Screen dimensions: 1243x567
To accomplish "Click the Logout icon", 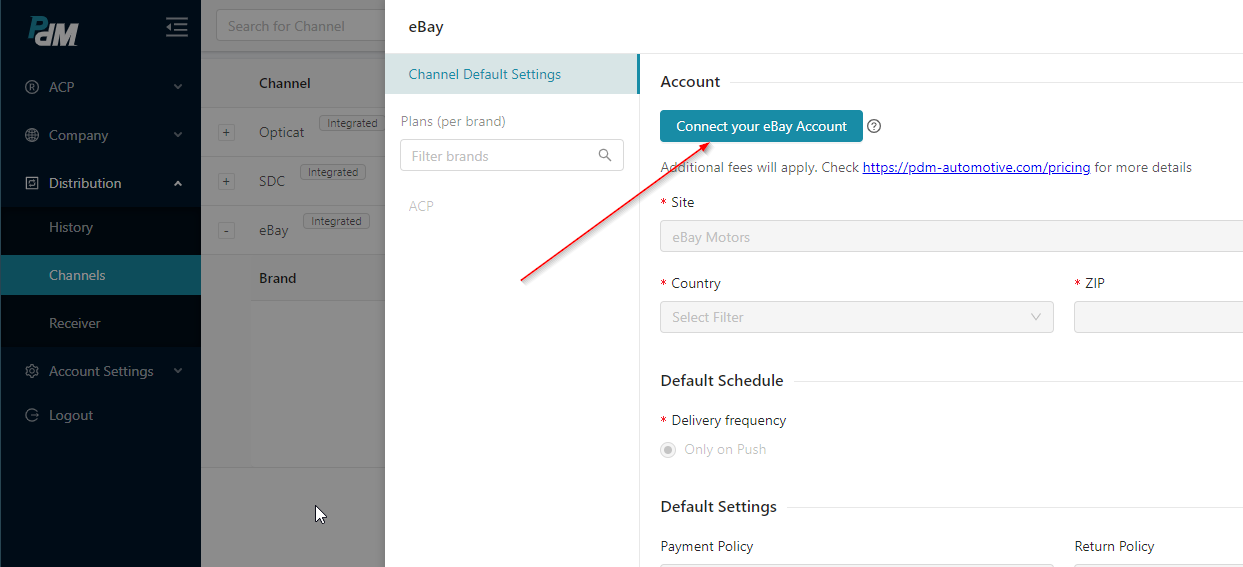I will click(32, 415).
